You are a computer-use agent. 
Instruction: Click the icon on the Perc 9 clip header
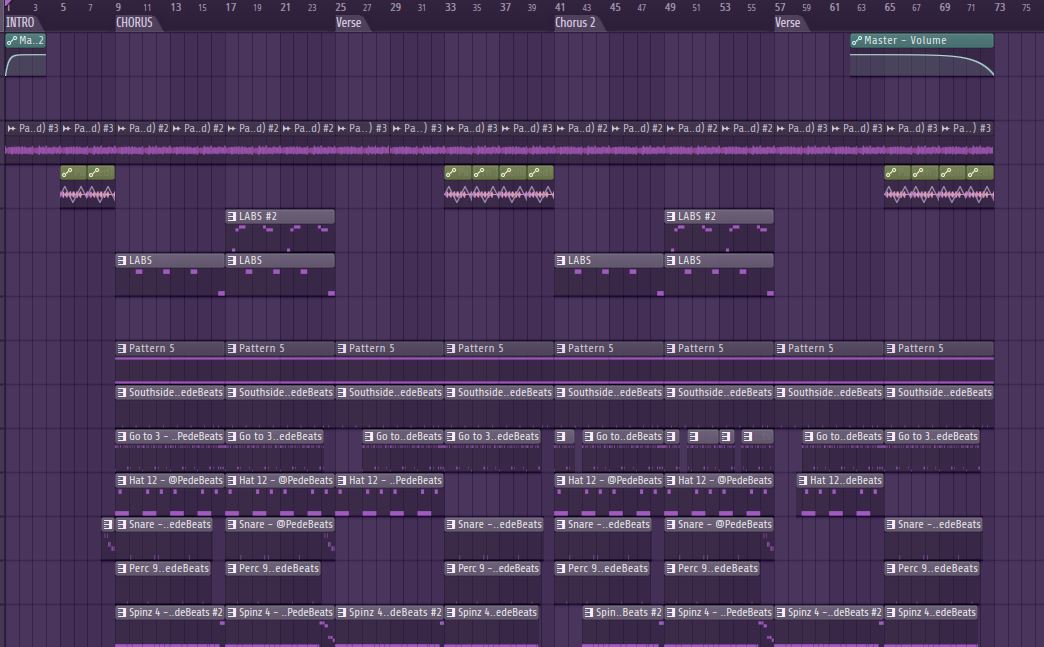coord(124,568)
